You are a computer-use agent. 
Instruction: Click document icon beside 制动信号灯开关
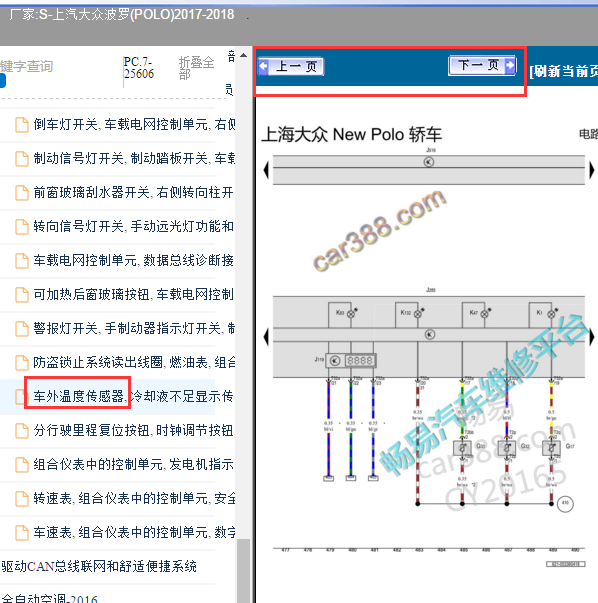tap(22, 158)
